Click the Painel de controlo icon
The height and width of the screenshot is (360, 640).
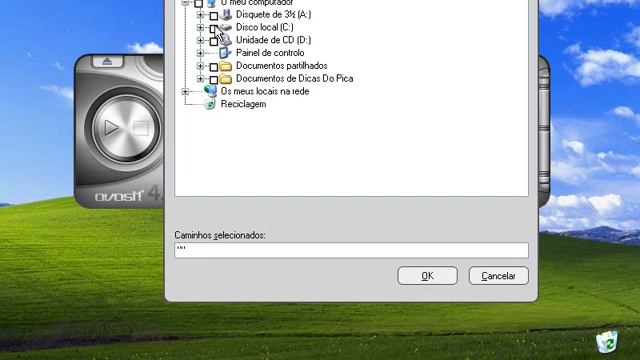click(225, 53)
